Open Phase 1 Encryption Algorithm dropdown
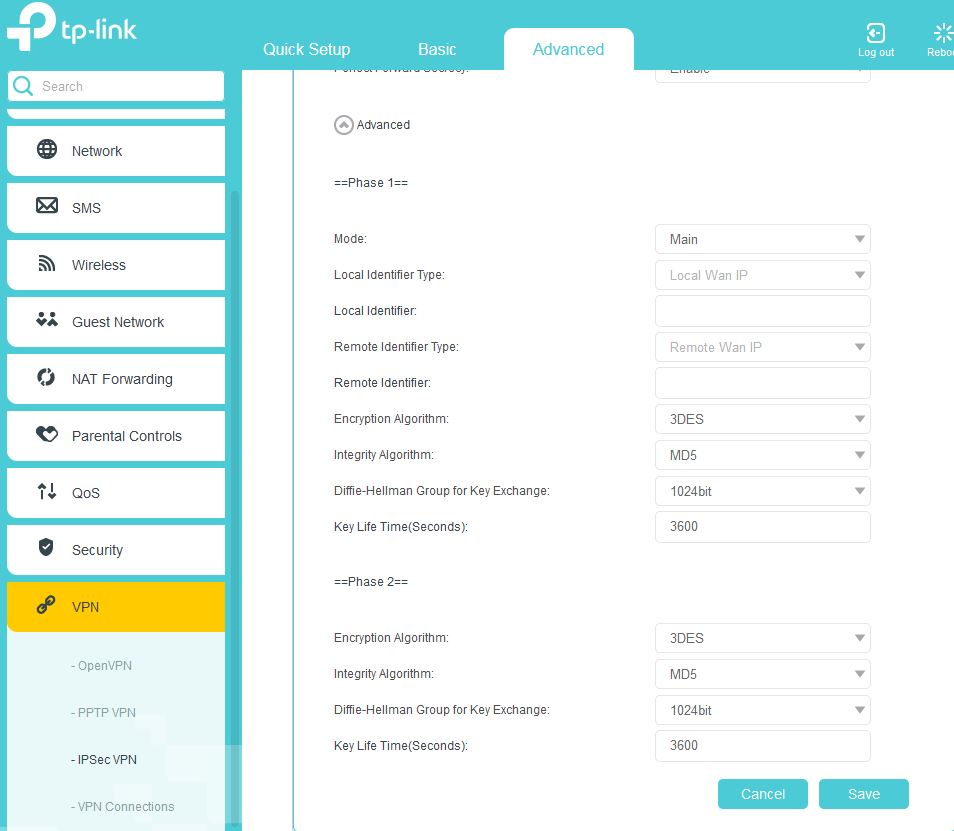 pos(762,419)
